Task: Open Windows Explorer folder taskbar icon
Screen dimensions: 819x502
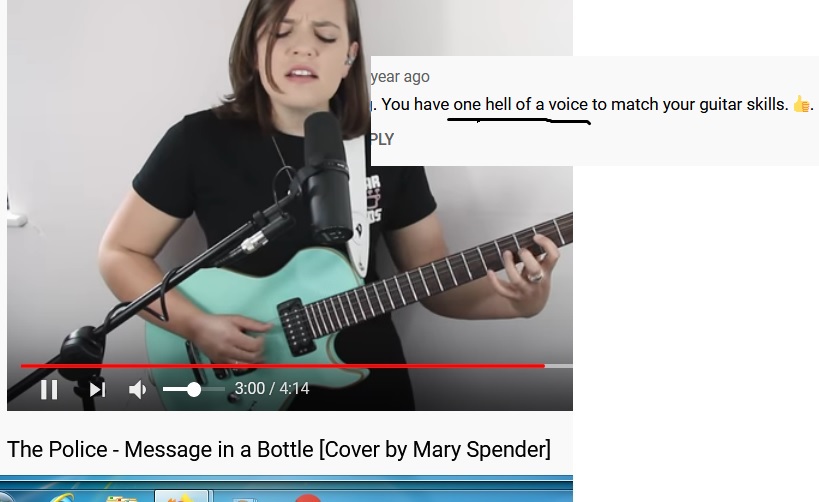Action: coord(120,498)
